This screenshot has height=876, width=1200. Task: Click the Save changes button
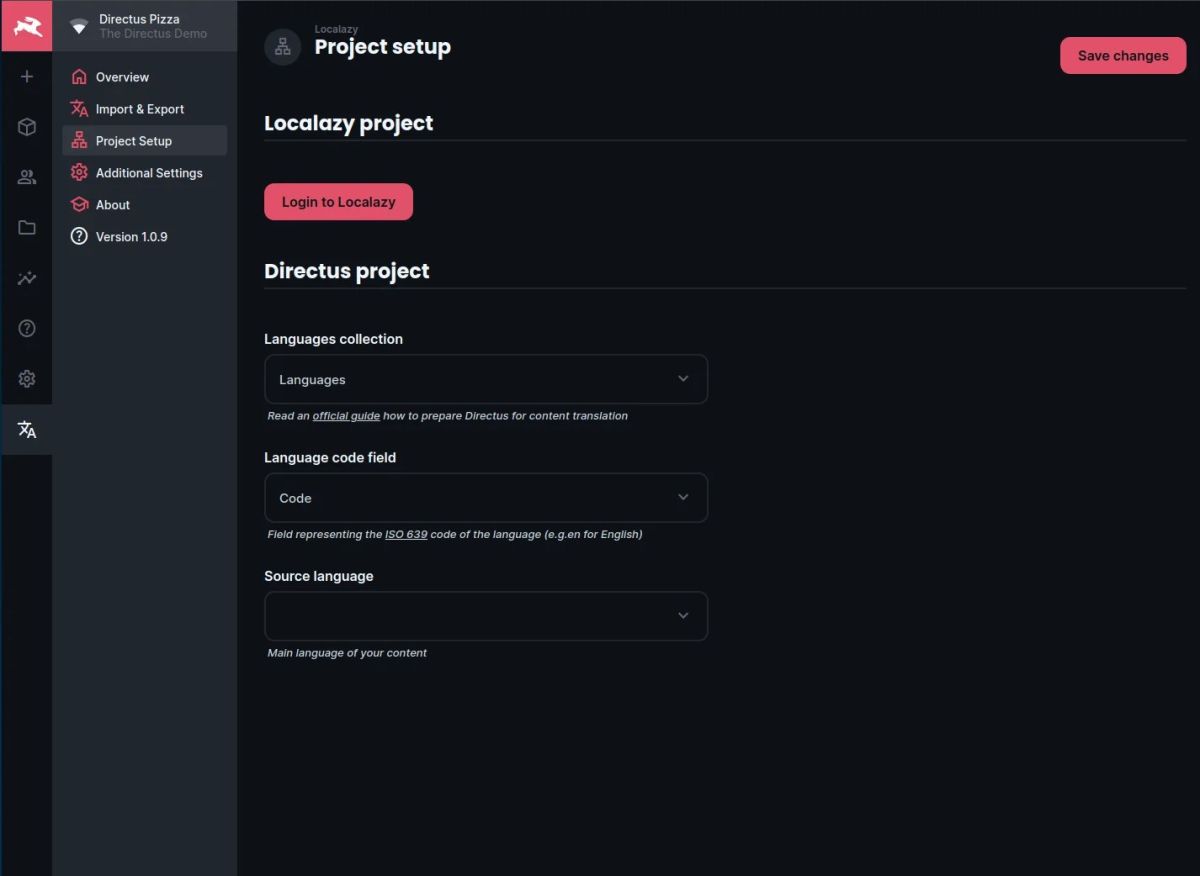pyautogui.click(x=1123, y=56)
